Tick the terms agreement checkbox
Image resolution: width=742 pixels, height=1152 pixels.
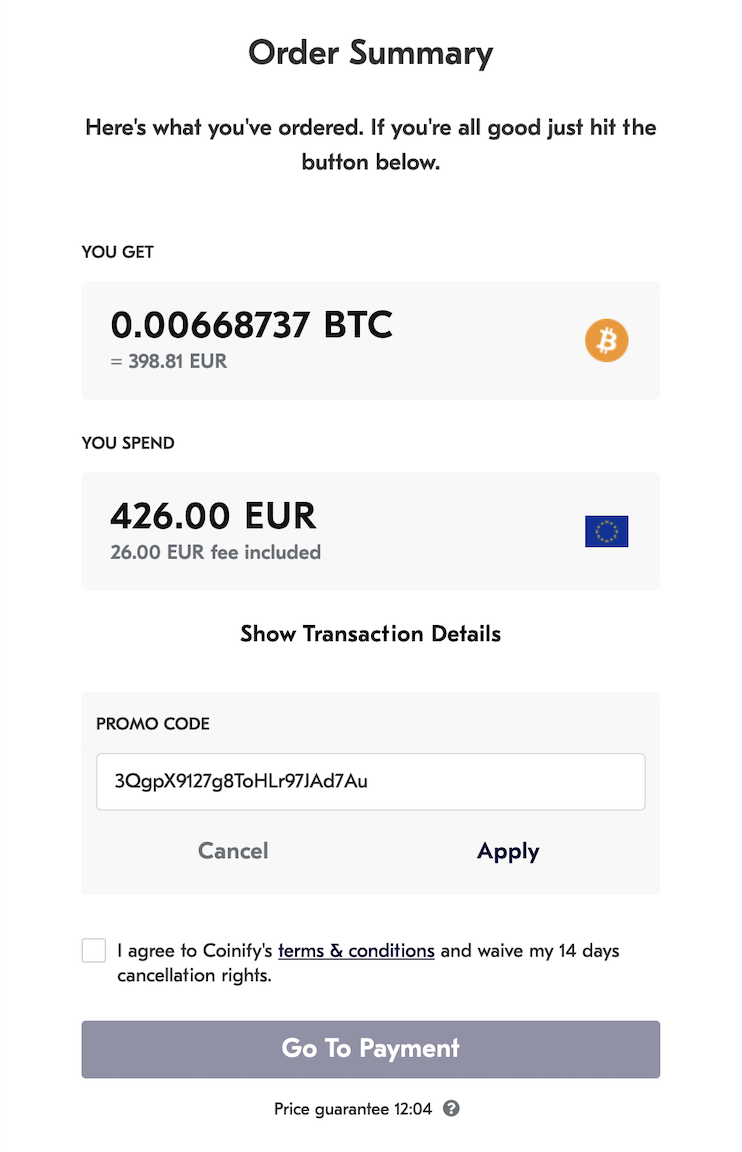(94, 950)
